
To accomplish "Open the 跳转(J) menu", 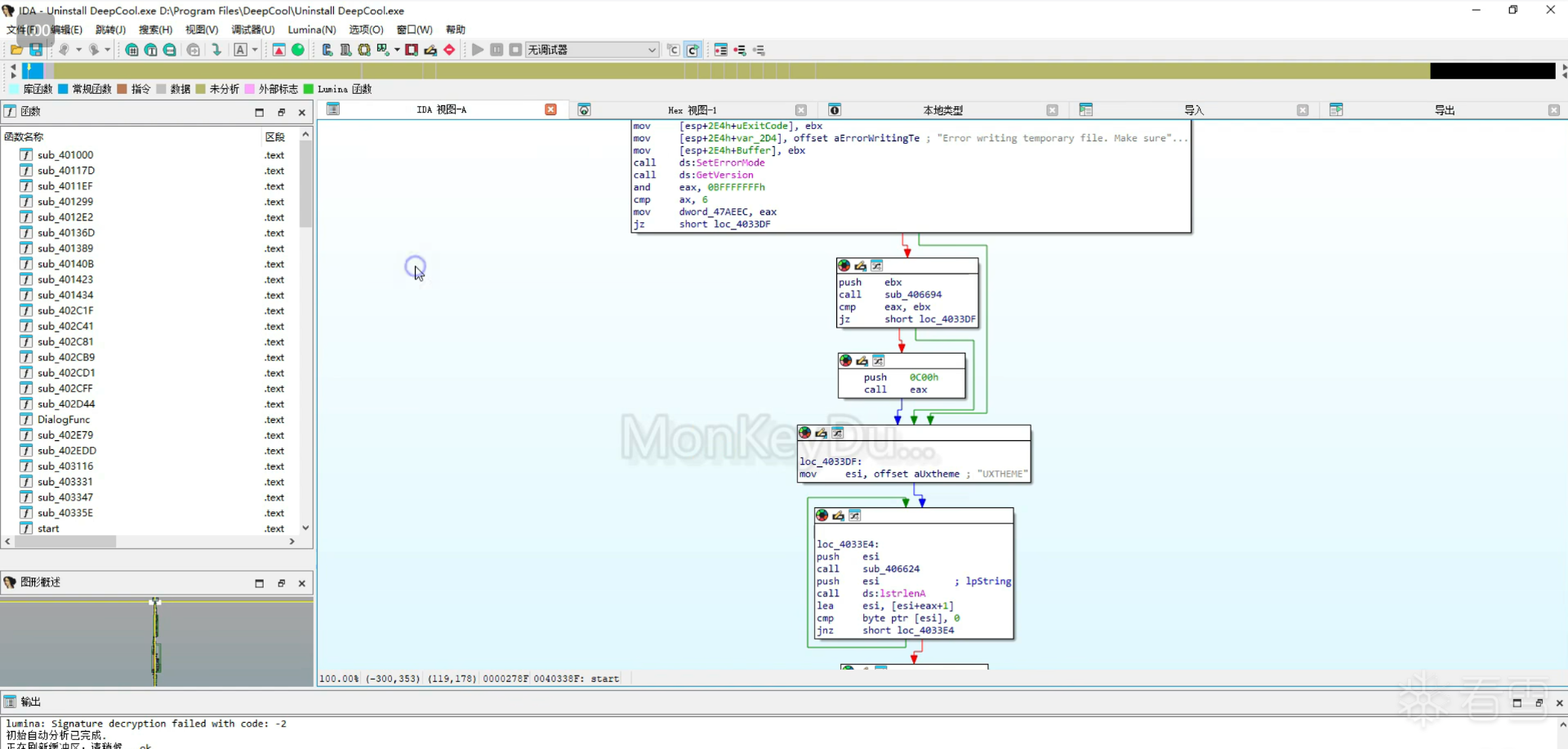I will click(110, 29).
